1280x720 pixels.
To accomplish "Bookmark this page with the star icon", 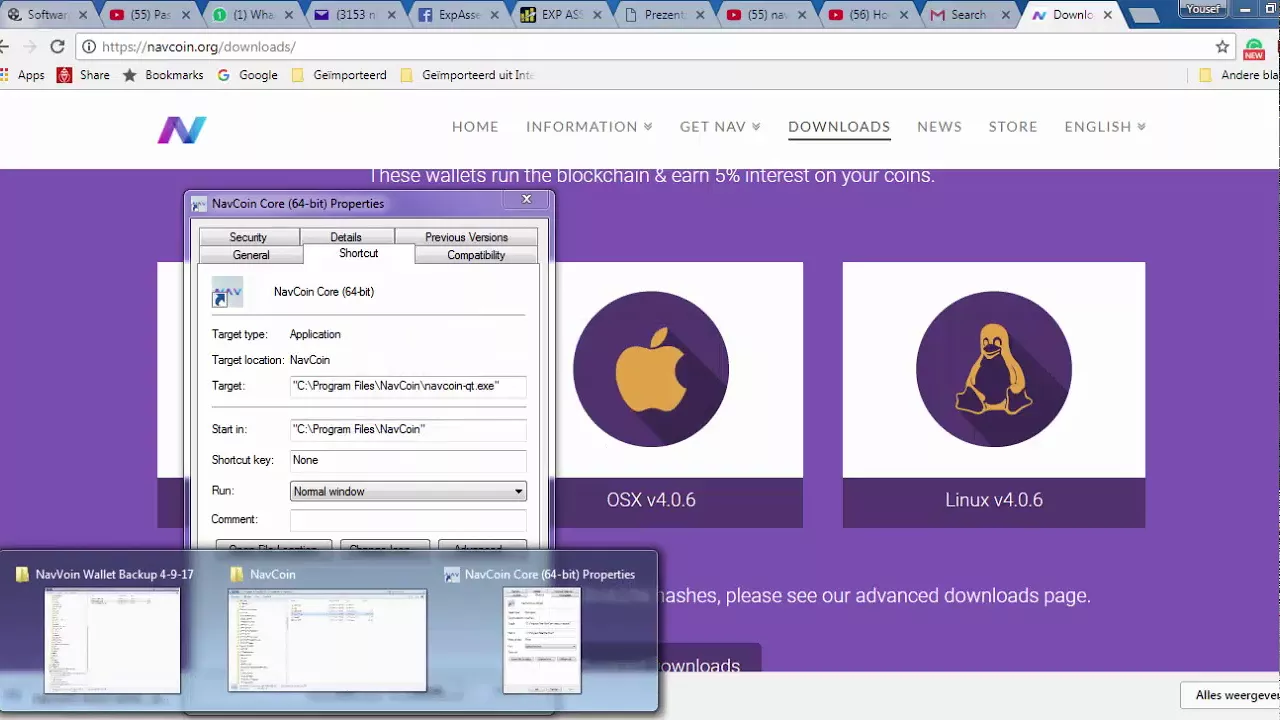I will pos(1222,47).
